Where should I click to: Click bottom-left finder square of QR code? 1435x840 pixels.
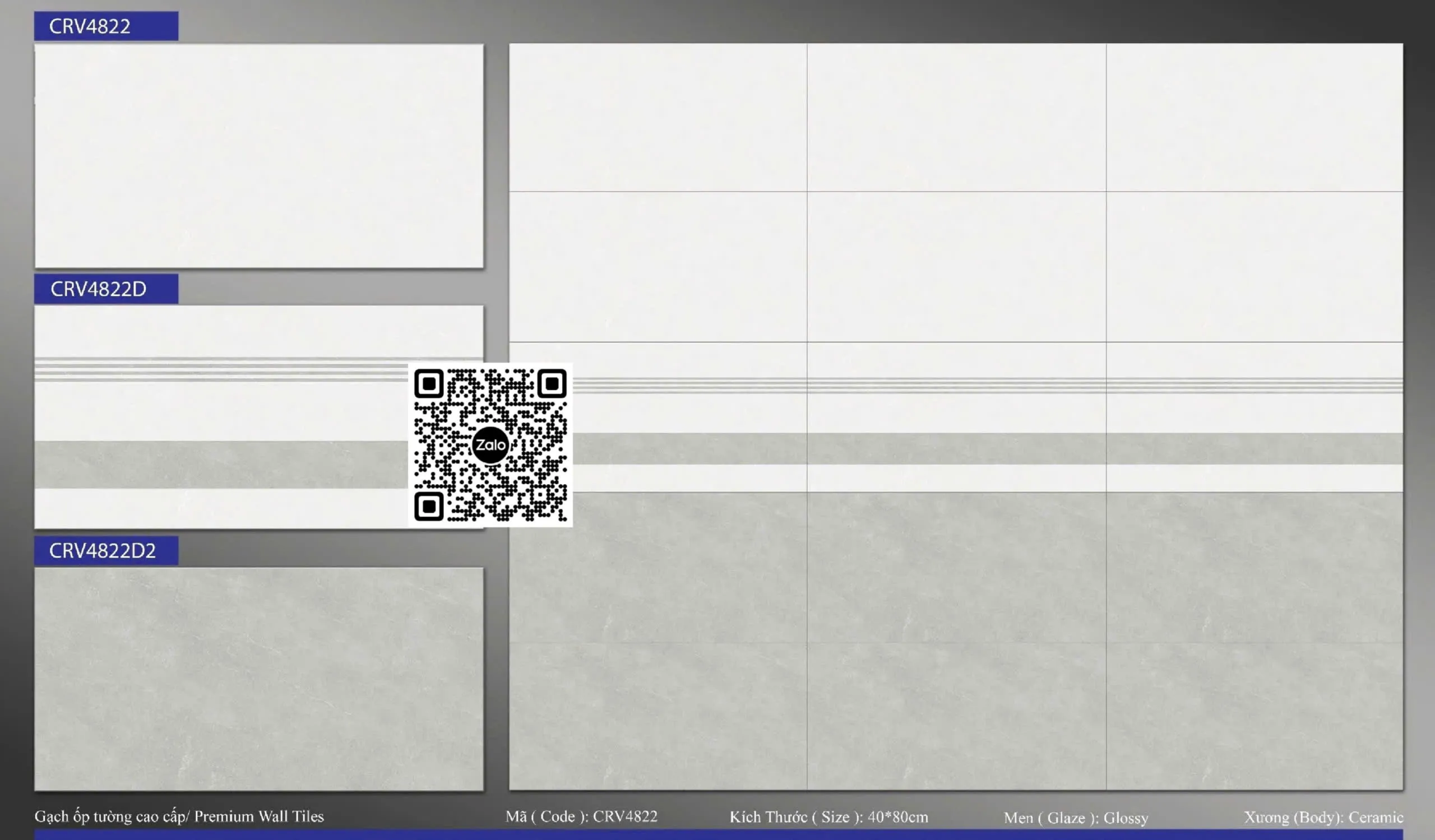tap(429, 506)
